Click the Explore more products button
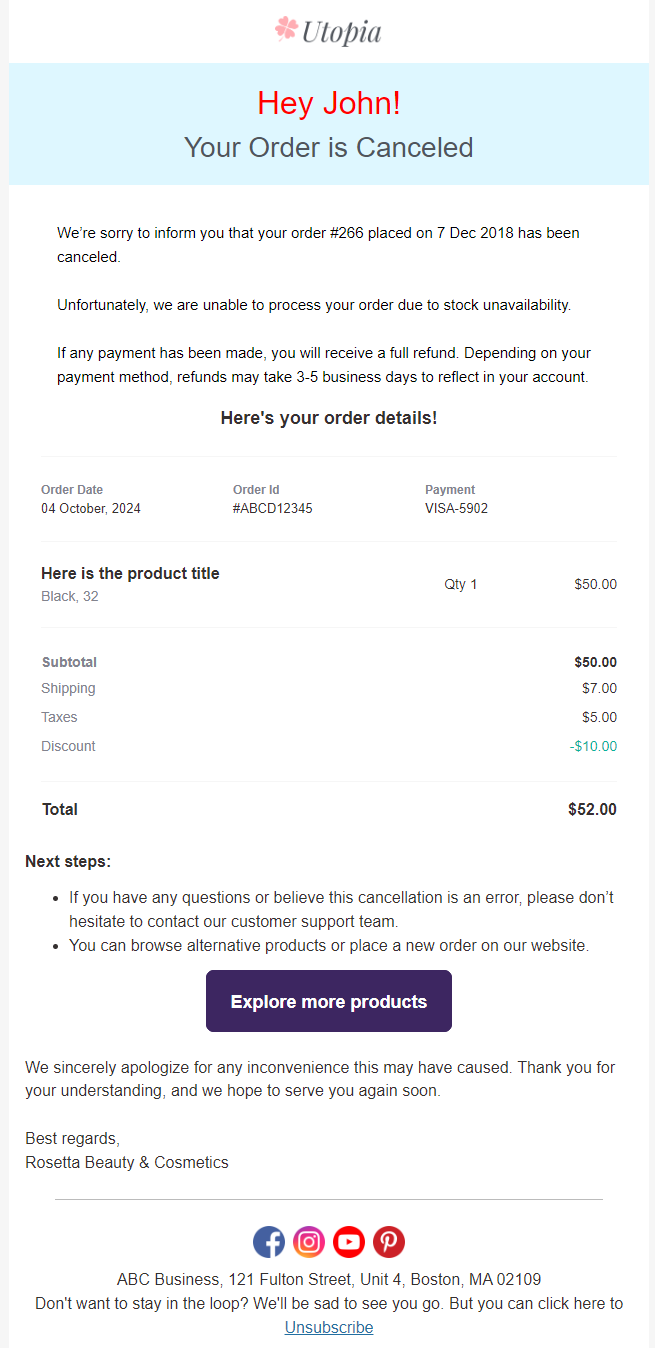This screenshot has height=1371, width=655. click(x=329, y=1001)
